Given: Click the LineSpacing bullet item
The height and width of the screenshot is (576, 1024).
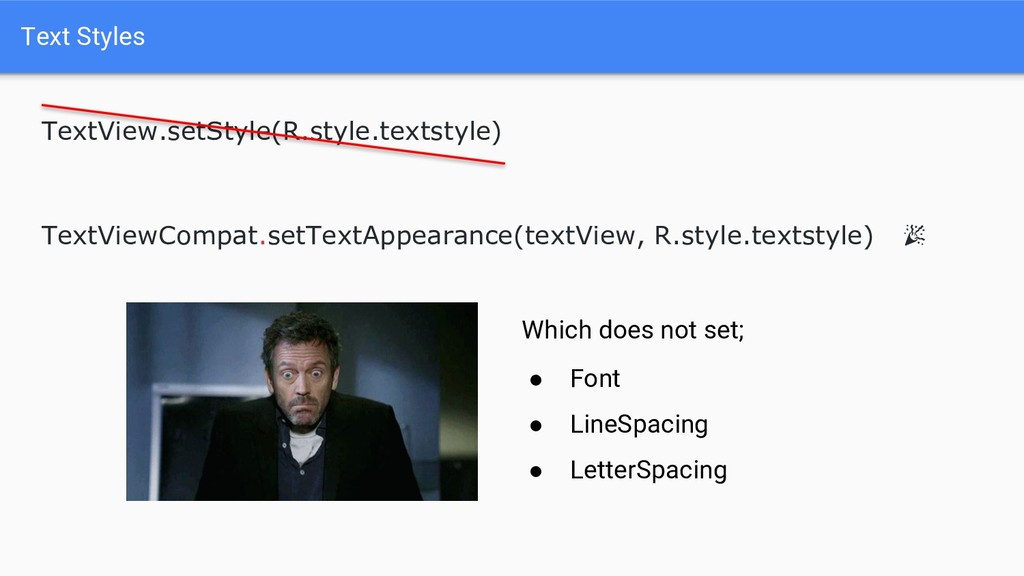Looking at the screenshot, I should pyautogui.click(x=639, y=424).
